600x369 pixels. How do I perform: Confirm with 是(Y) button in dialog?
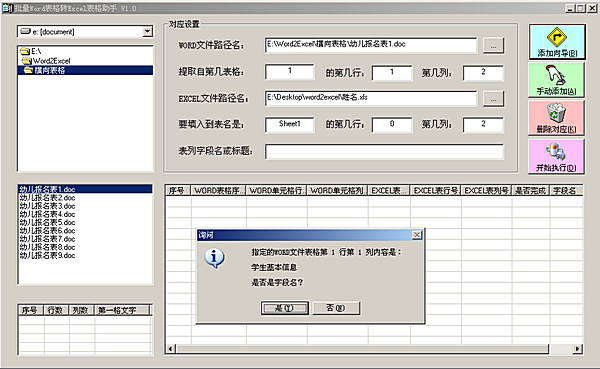coord(285,308)
